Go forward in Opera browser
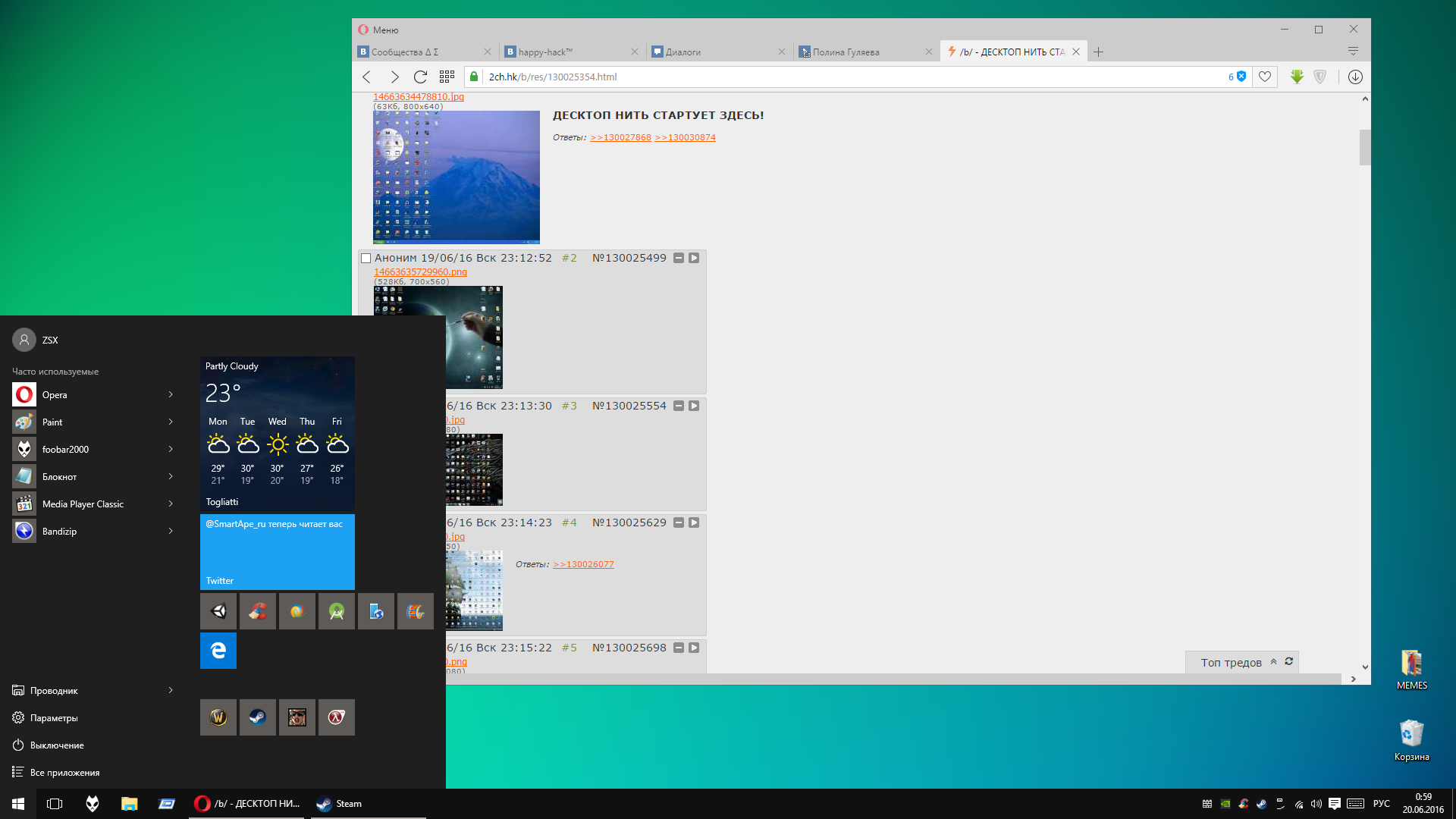The width and height of the screenshot is (1456, 819). 394,77
